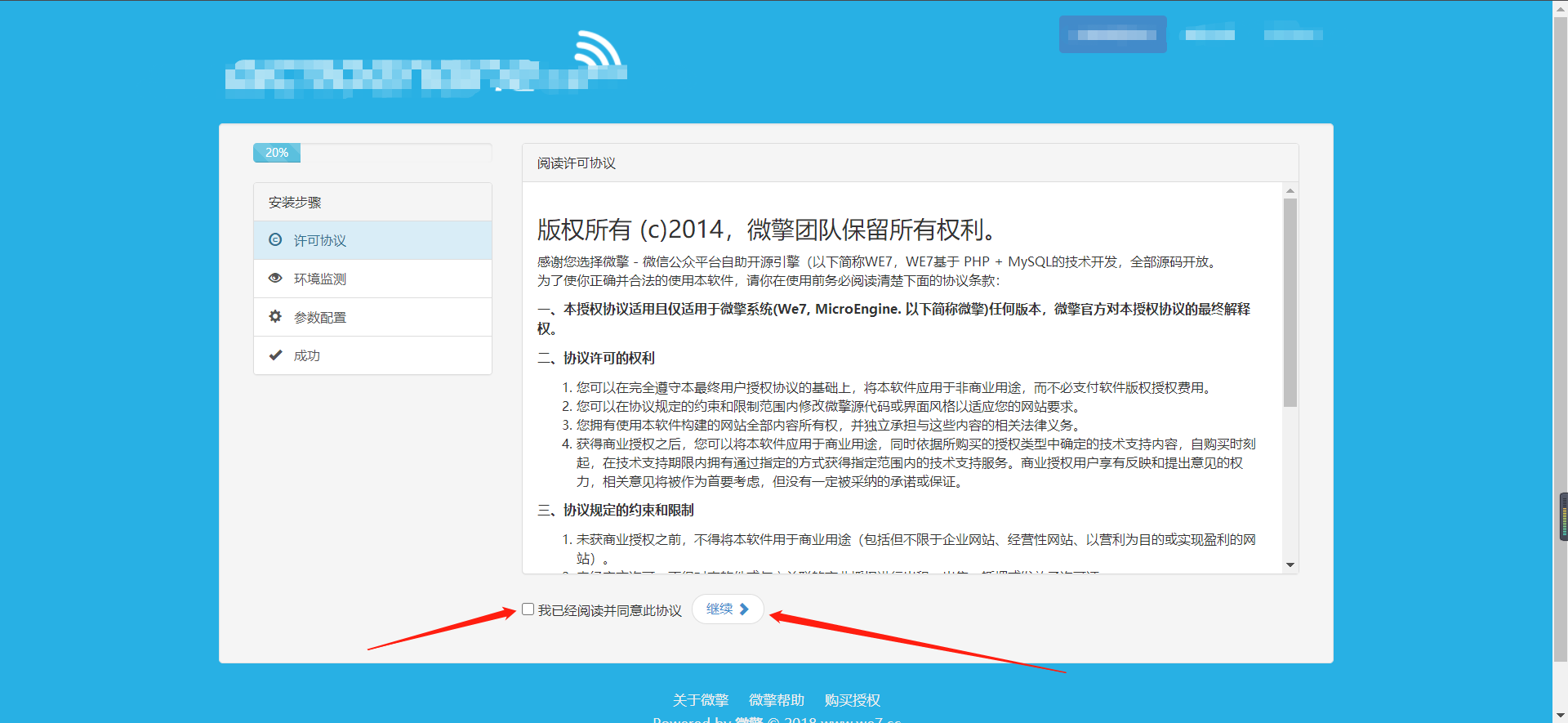
Task: Click the 继续 continue button
Action: click(x=728, y=609)
